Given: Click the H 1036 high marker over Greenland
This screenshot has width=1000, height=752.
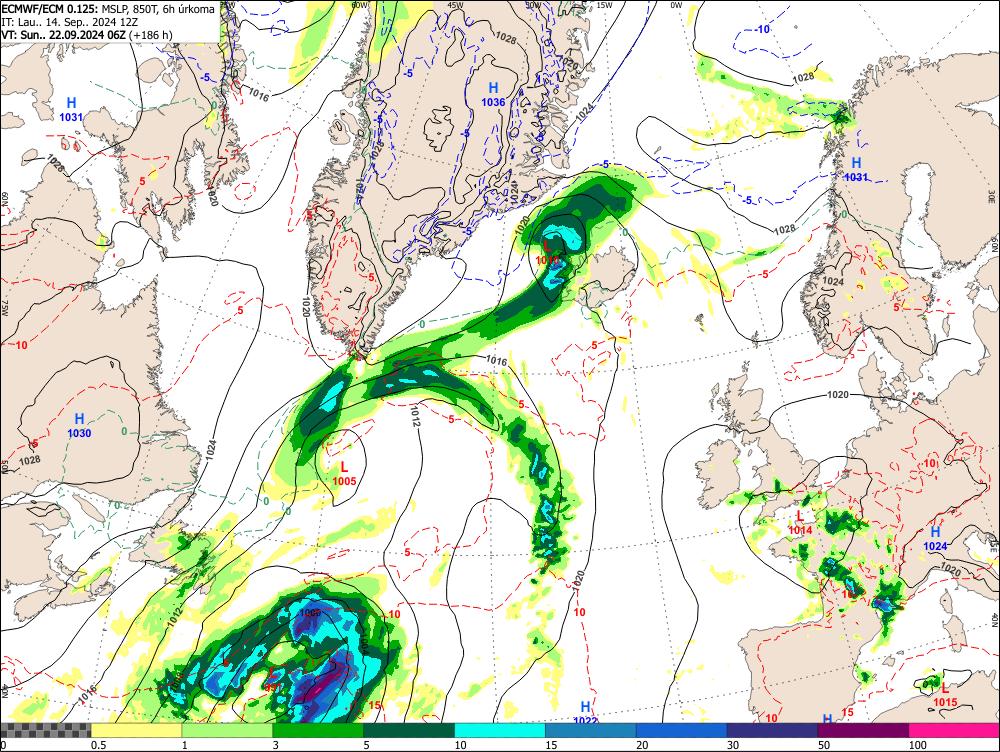Looking at the screenshot, I should tap(493, 94).
